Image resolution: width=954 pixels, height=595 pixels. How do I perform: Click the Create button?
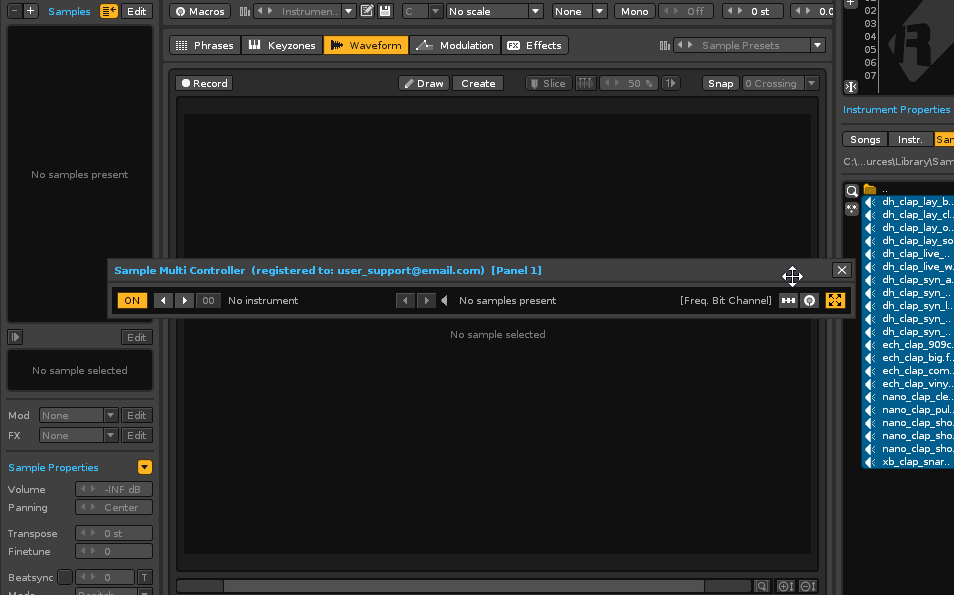click(x=477, y=84)
